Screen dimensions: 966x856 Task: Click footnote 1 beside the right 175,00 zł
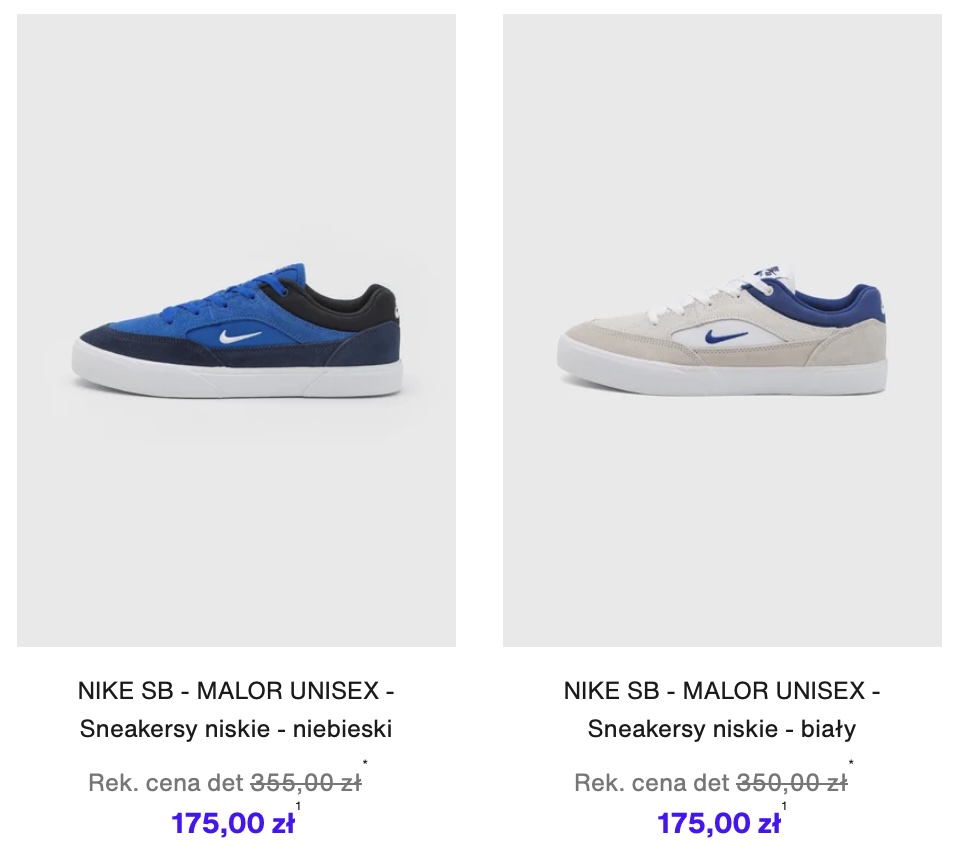[784, 806]
